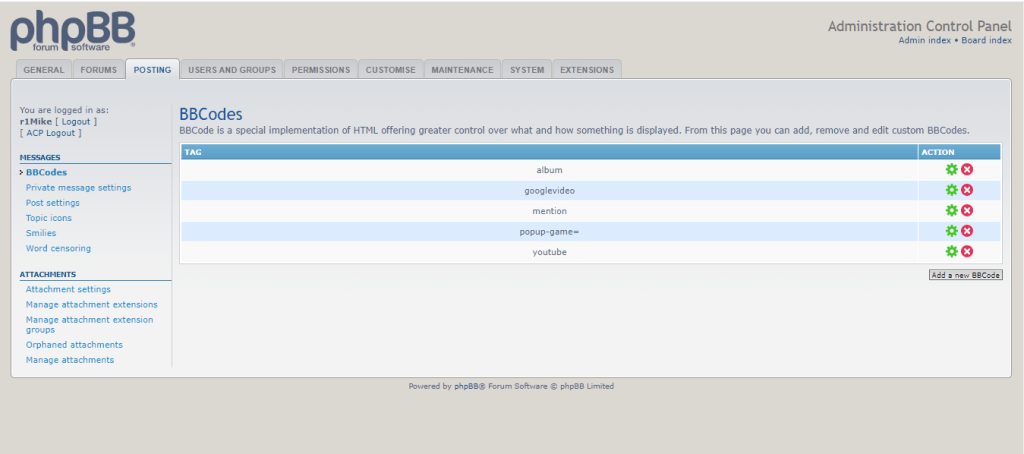Open Private message settings
1024x454 pixels.
[x=78, y=187]
